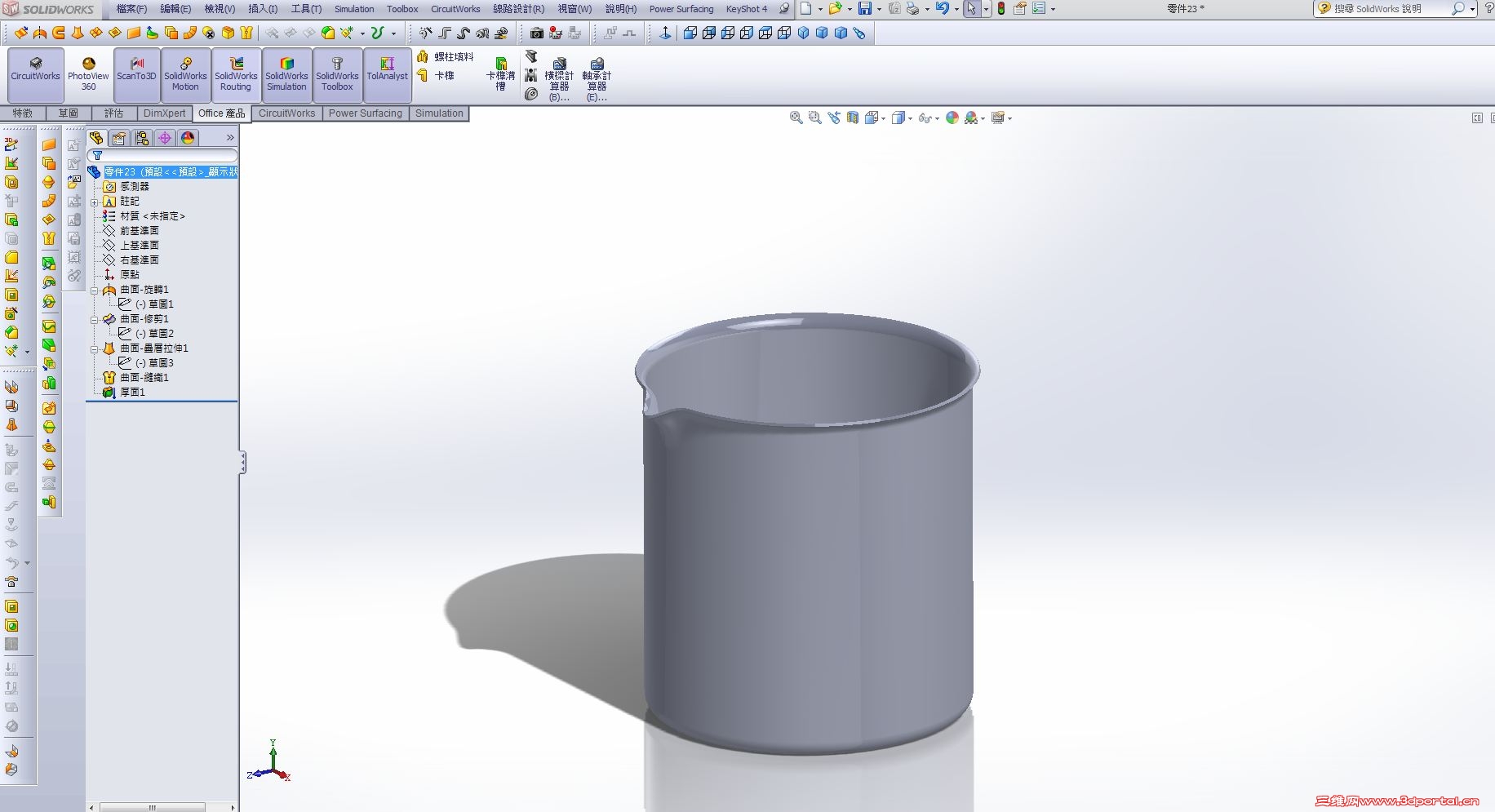Click the curve tool icon in top toolbar
Image resolution: width=1495 pixels, height=812 pixels.
click(377, 33)
